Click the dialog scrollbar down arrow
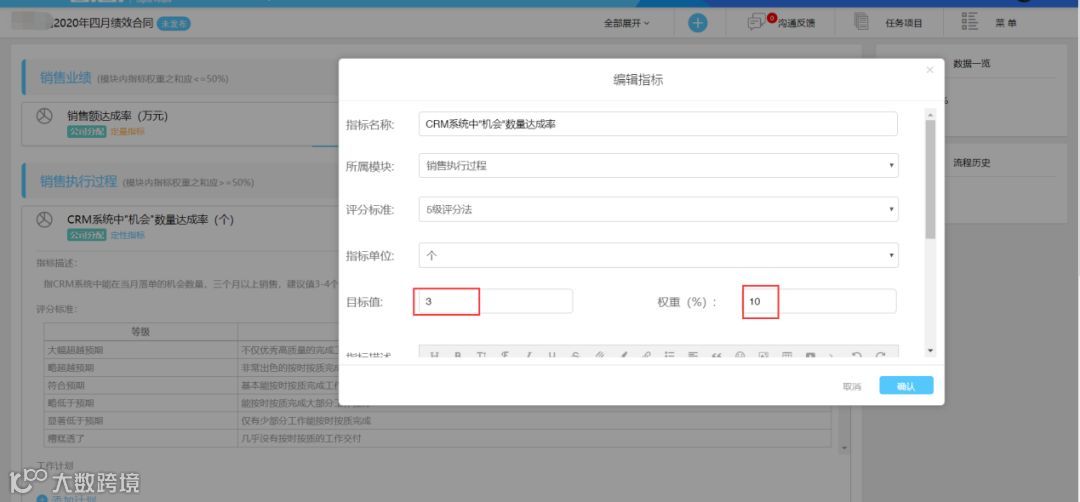This screenshot has height=502, width=1080. pos(931,351)
